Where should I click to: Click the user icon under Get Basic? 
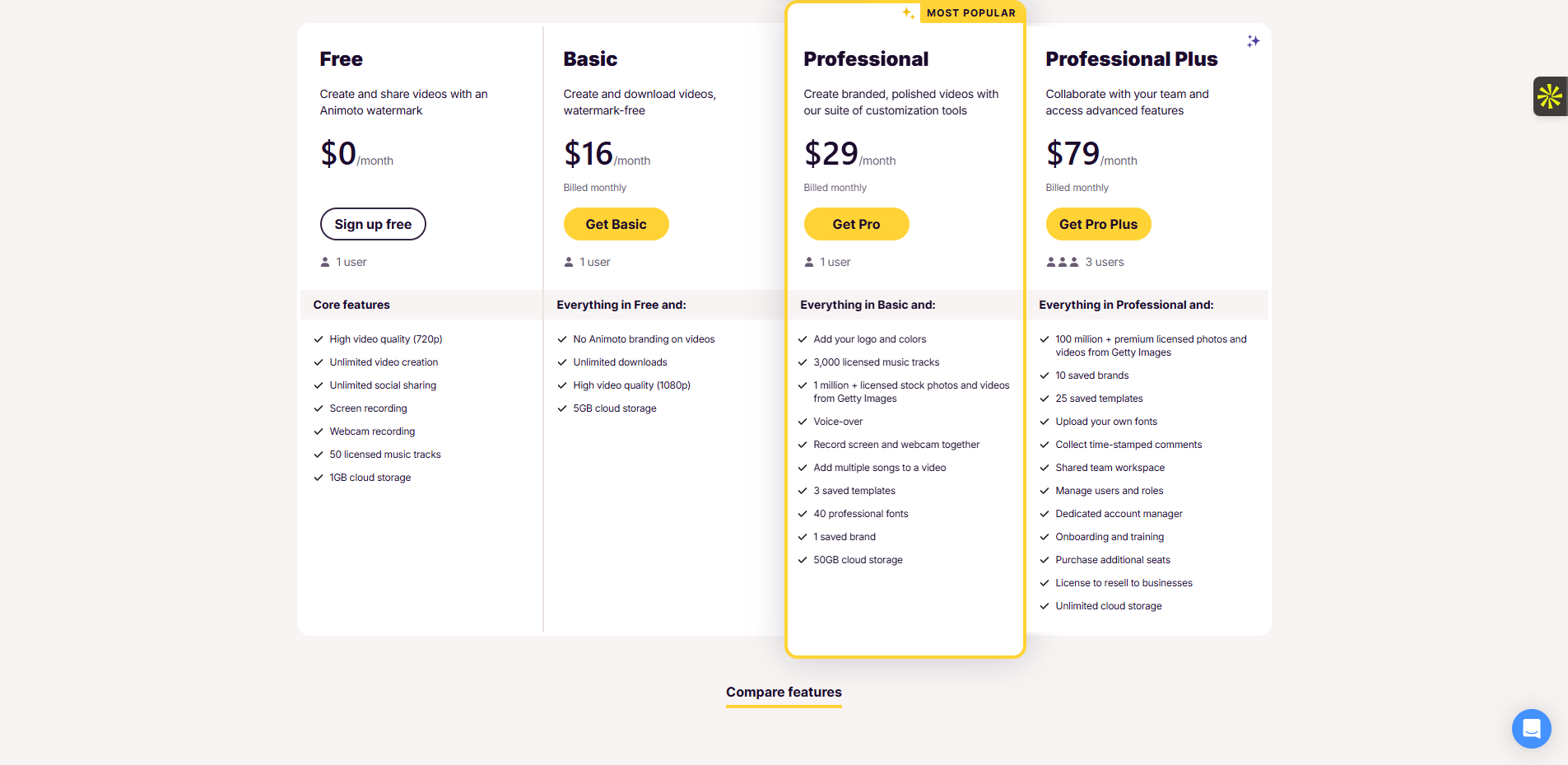pos(569,262)
